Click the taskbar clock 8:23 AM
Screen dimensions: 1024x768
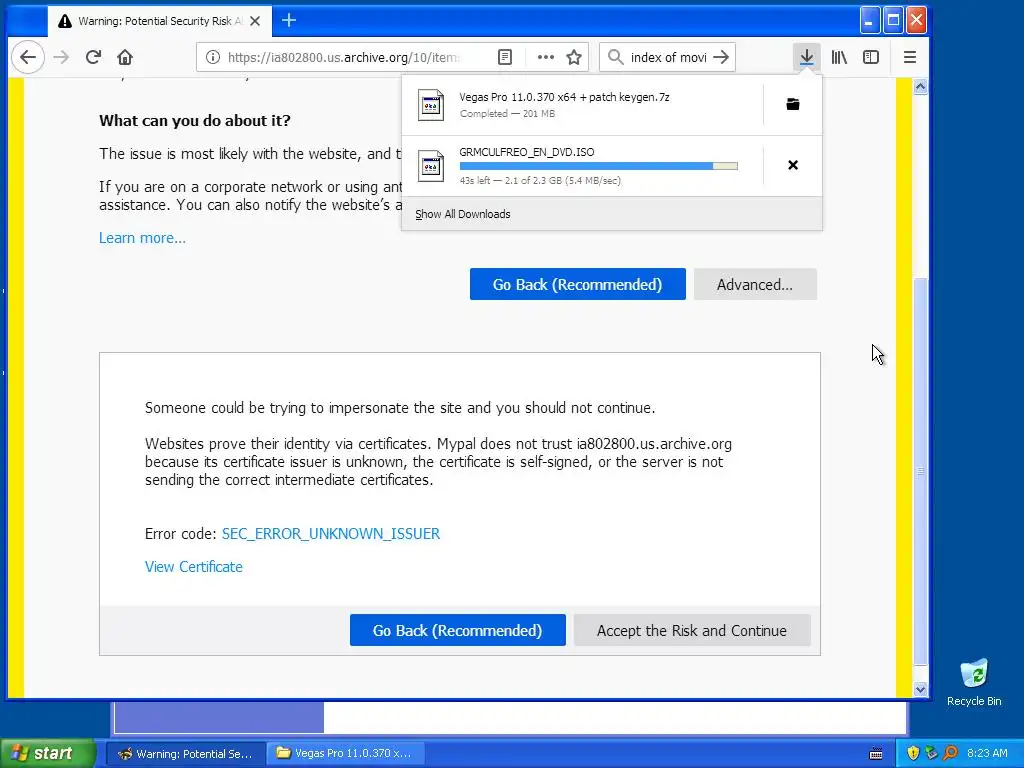[987, 754]
